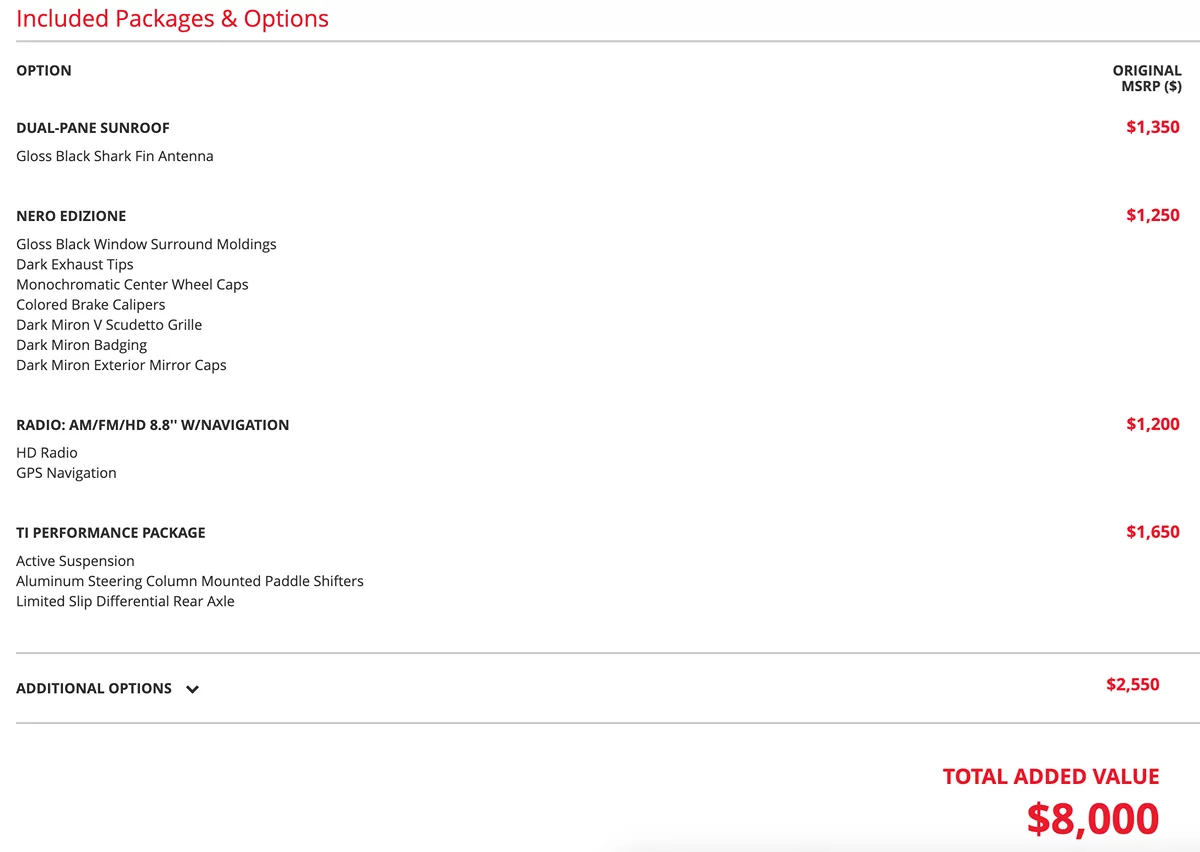Click the Original MSRP ($) column header
1200x852 pixels.
(1146, 78)
